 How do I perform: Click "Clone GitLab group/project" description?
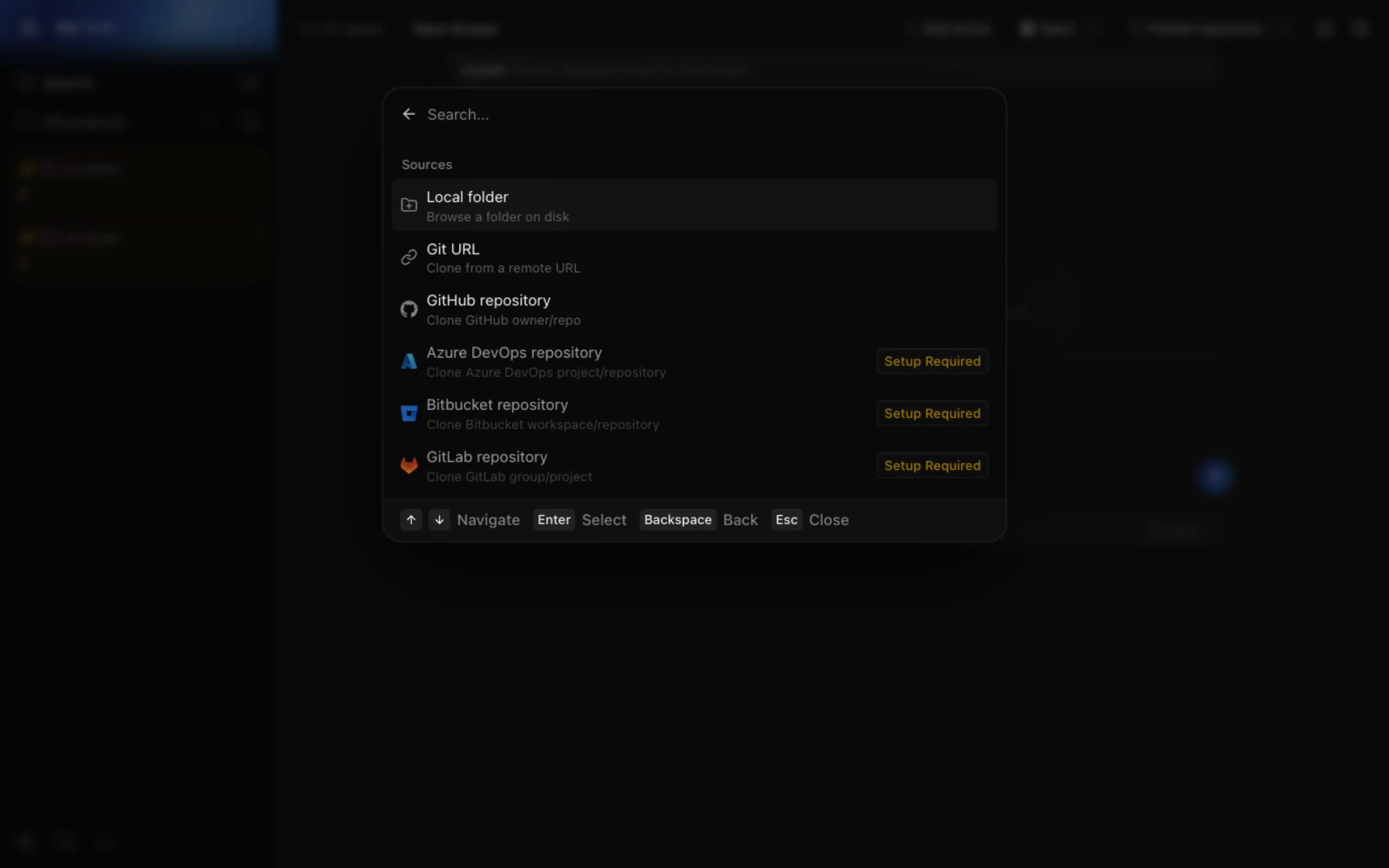click(x=509, y=477)
